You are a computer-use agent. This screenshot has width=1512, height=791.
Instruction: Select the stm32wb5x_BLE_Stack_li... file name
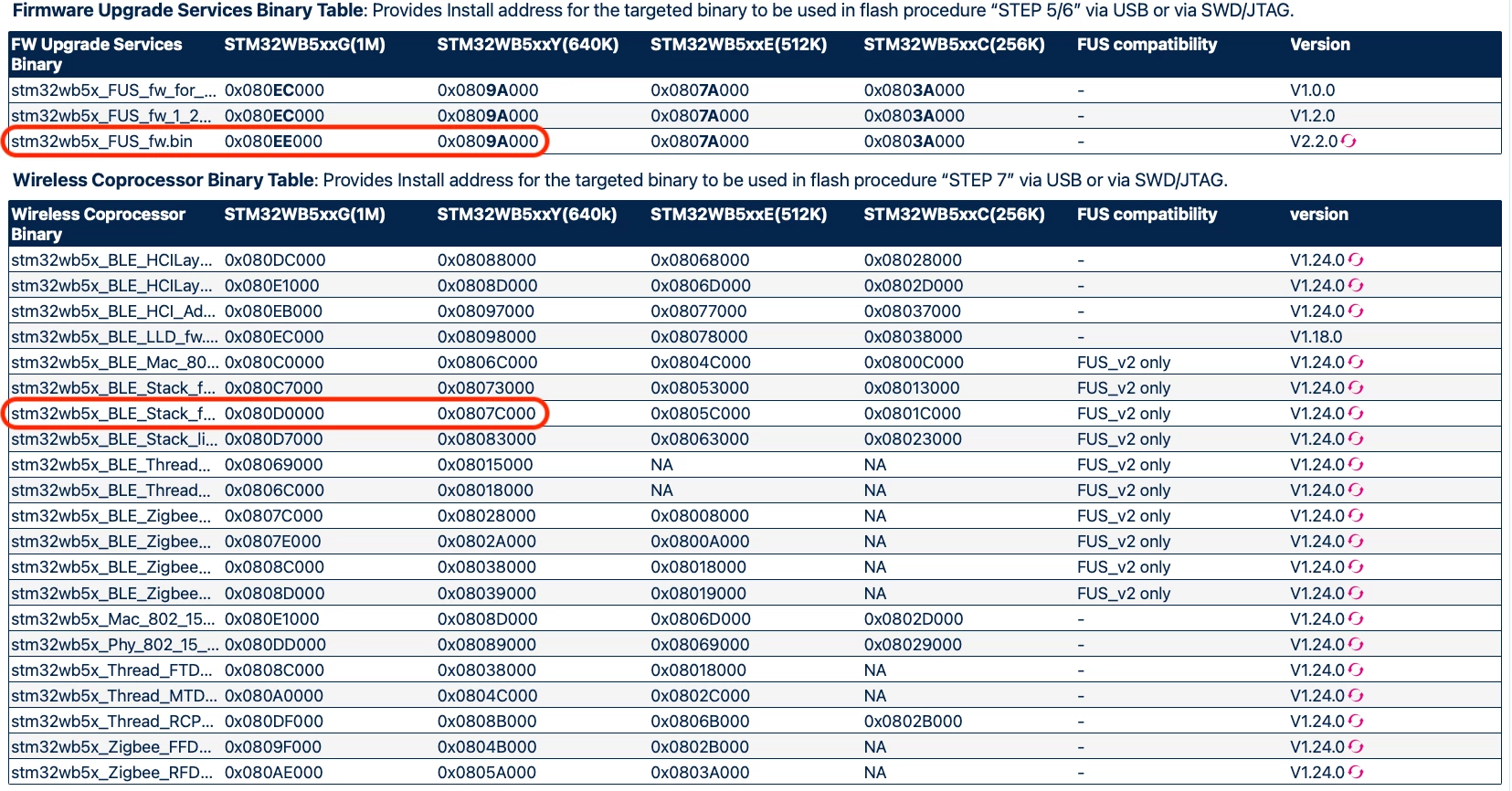coord(112,438)
